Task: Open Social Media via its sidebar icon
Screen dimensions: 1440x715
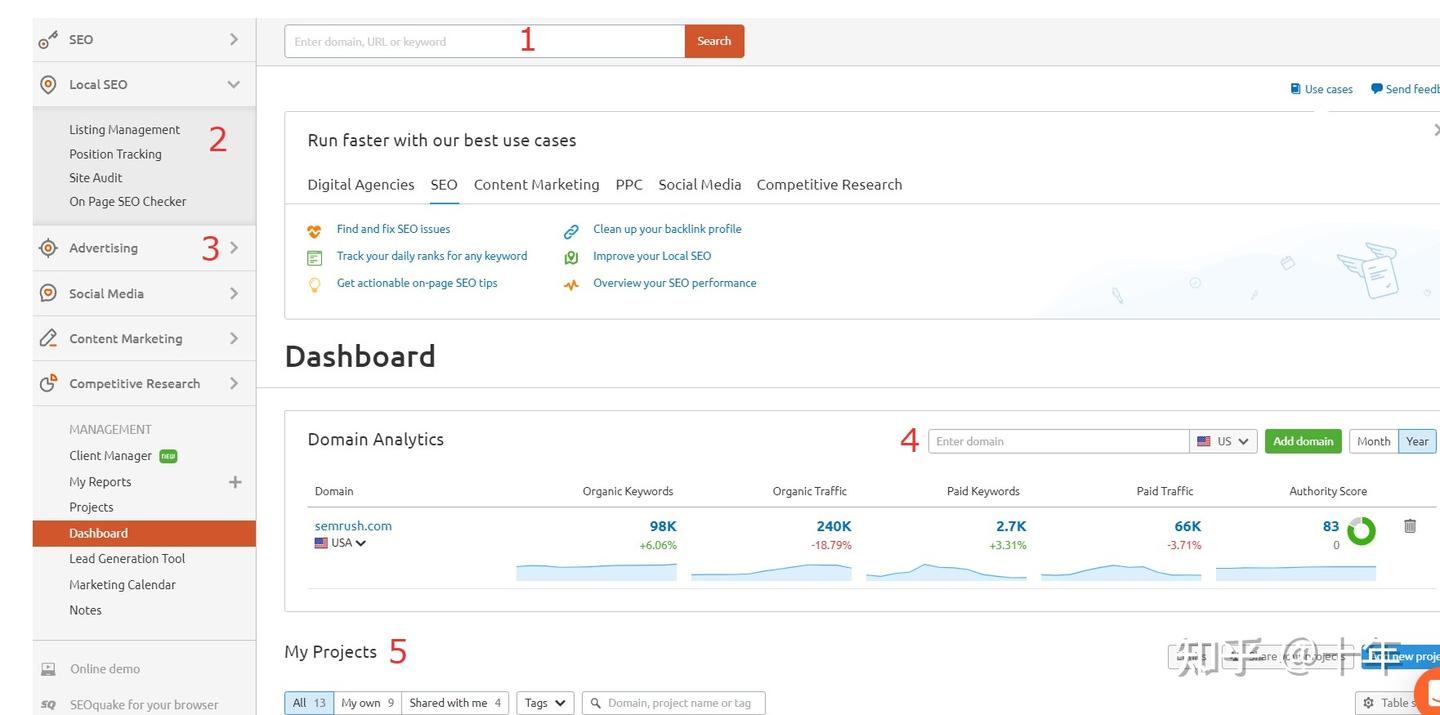Action: (47, 293)
